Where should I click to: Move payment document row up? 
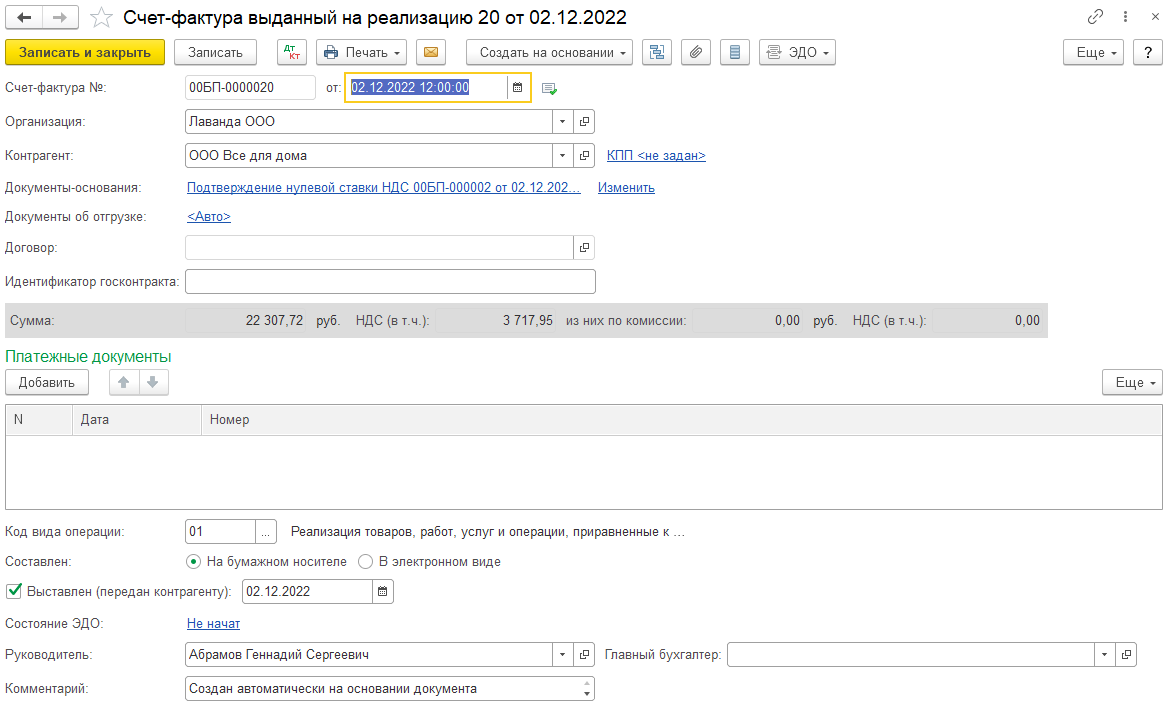pos(124,382)
